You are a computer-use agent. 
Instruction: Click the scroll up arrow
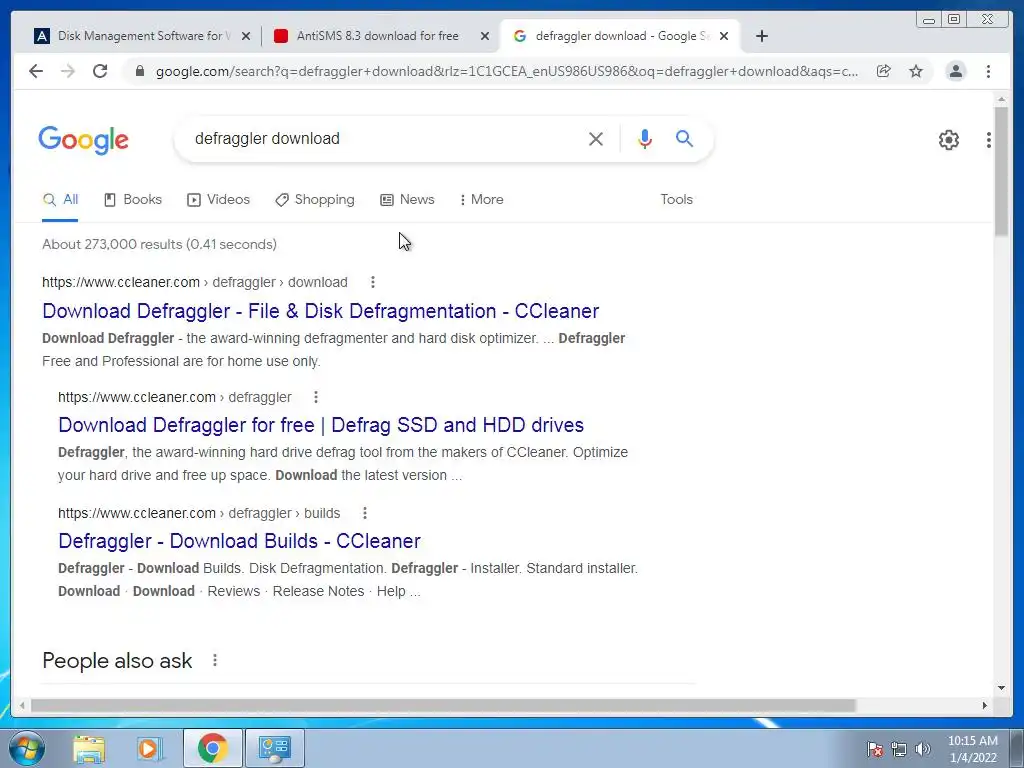point(1001,99)
